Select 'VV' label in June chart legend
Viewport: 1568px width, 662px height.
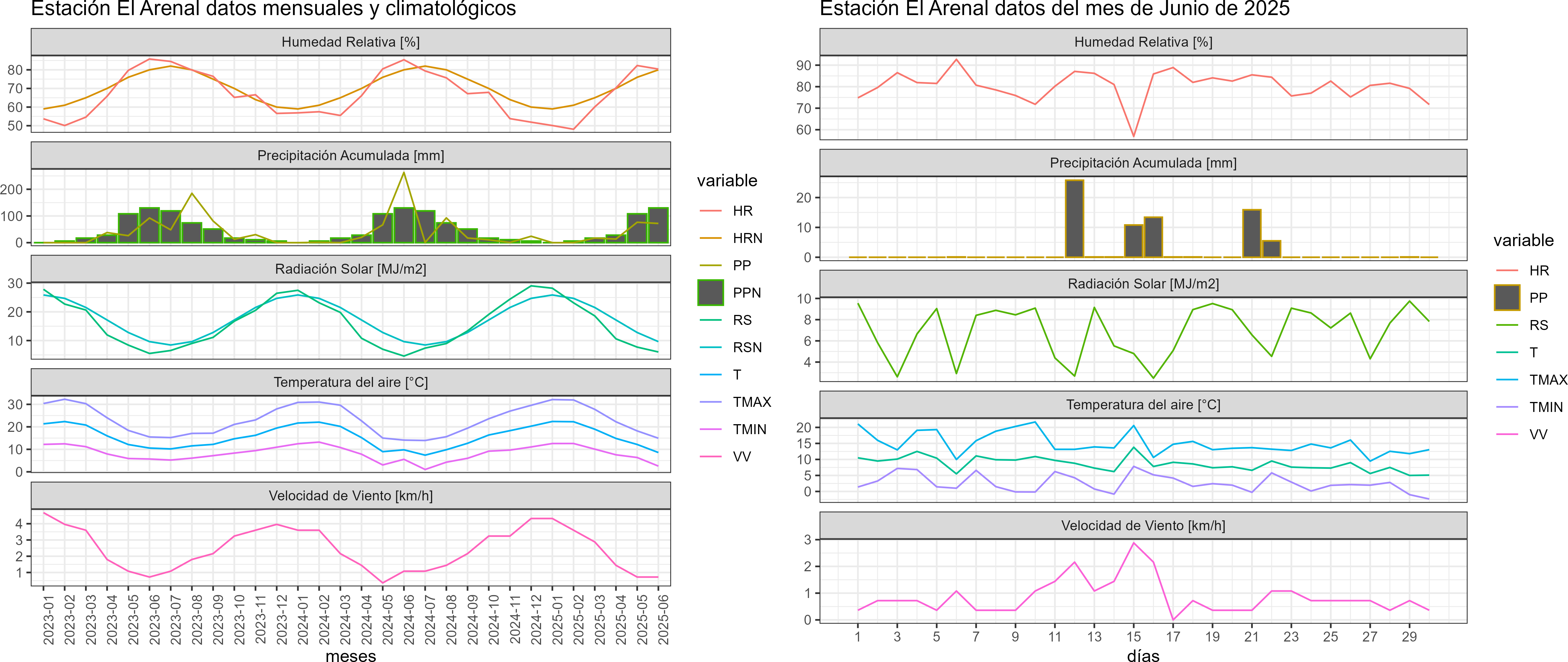[x=1538, y=434]
